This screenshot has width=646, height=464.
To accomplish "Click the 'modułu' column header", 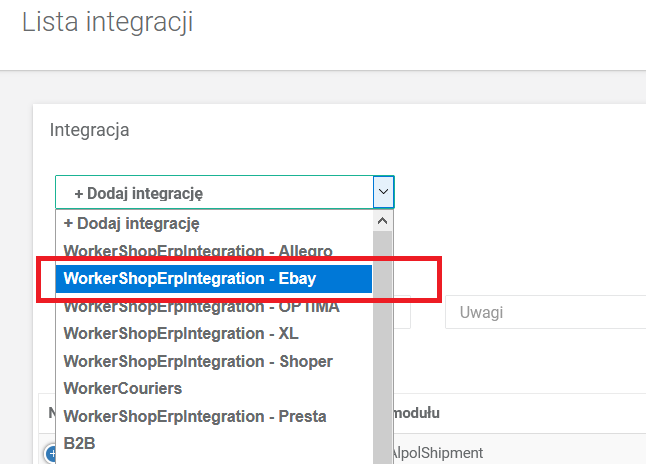I will [x=414, y=413].
